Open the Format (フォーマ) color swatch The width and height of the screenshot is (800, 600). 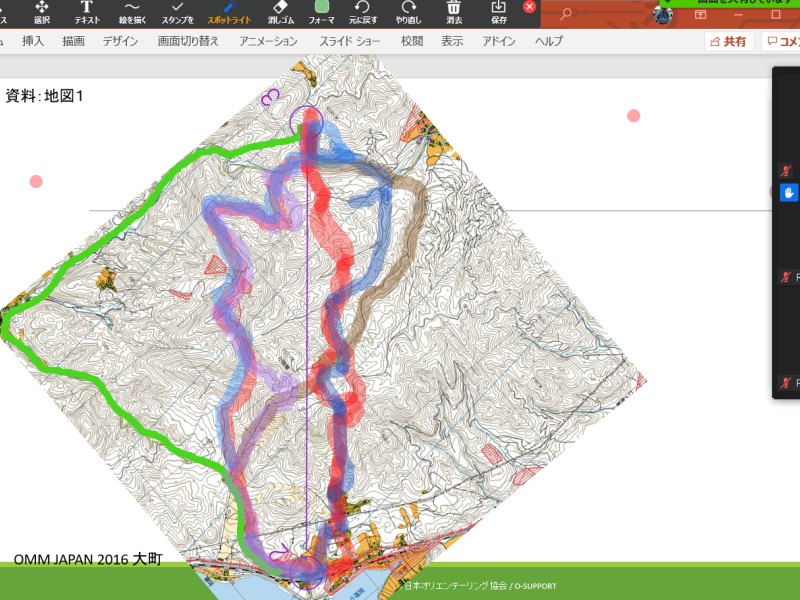click(321, 12)
